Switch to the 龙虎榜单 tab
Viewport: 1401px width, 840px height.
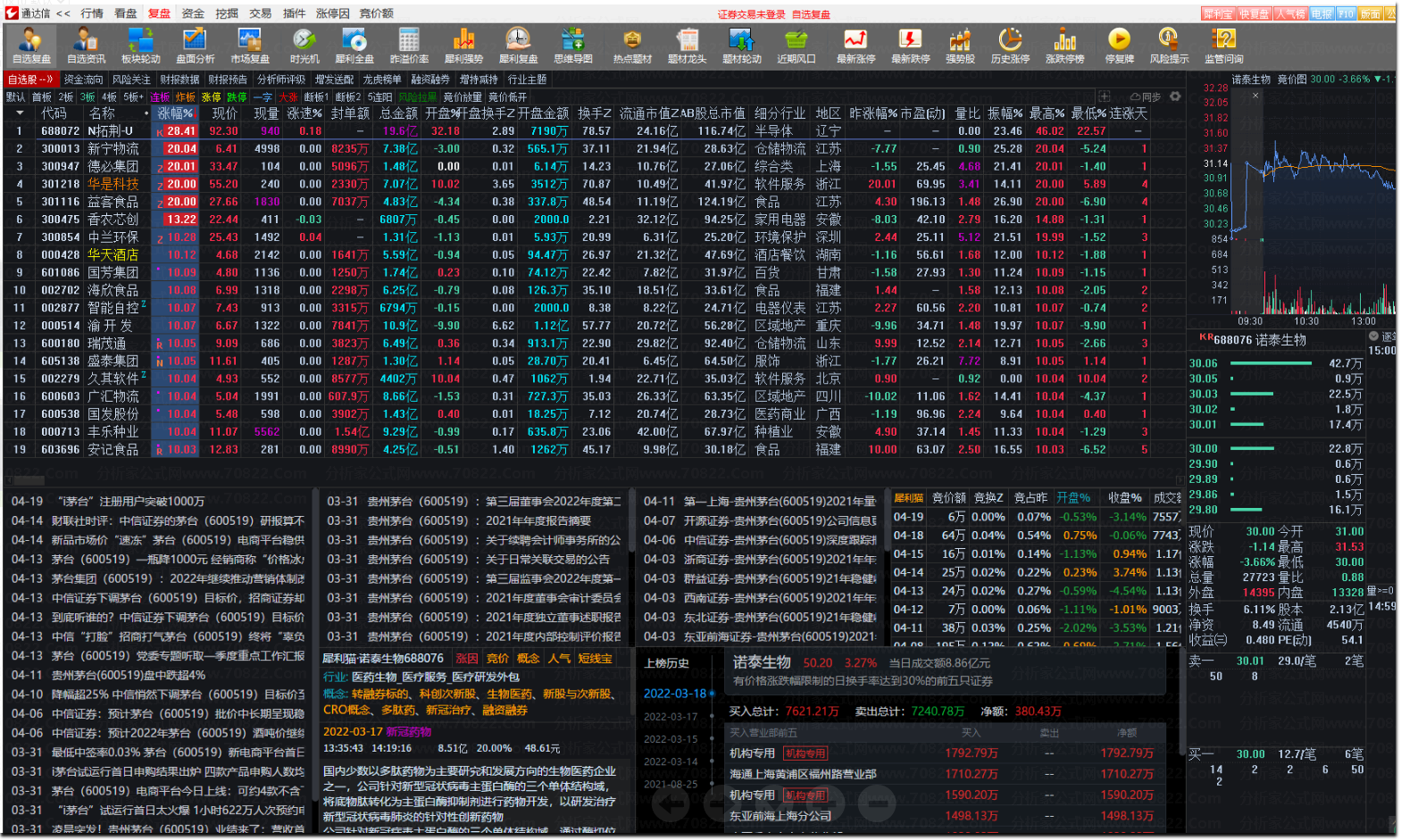381,79
